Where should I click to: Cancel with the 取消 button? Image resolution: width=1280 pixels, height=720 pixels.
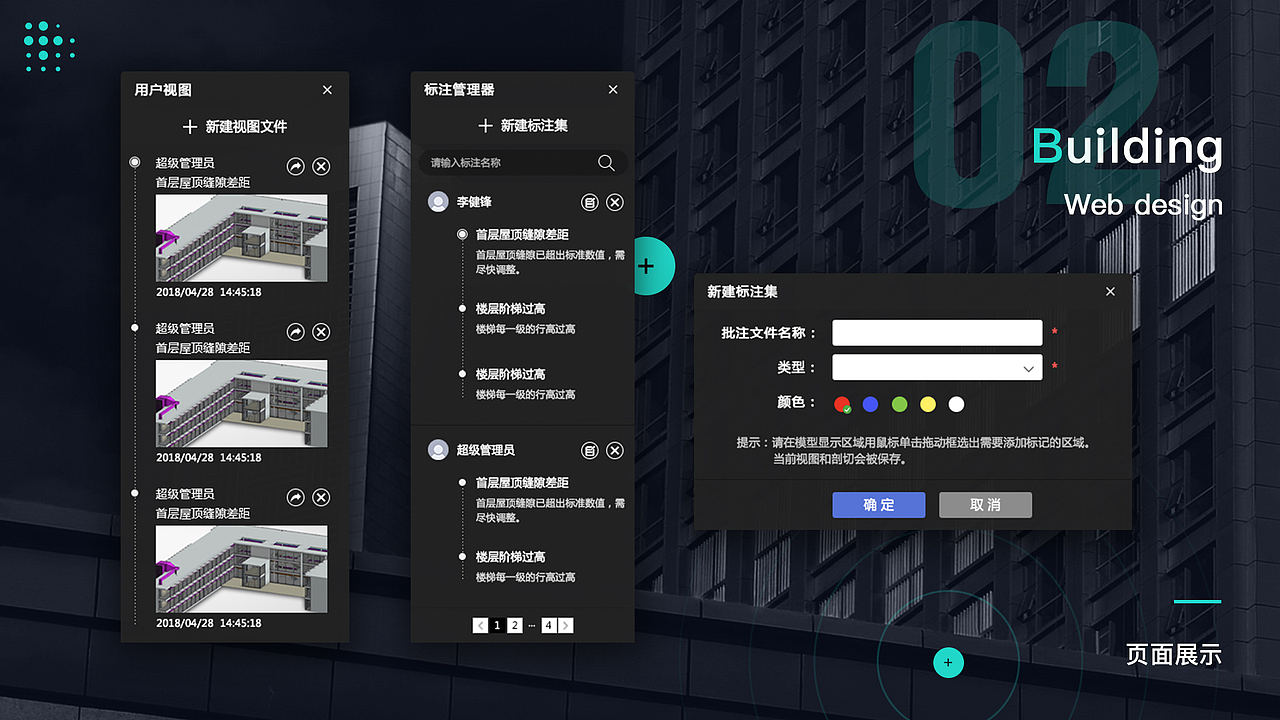click(985, 505)
